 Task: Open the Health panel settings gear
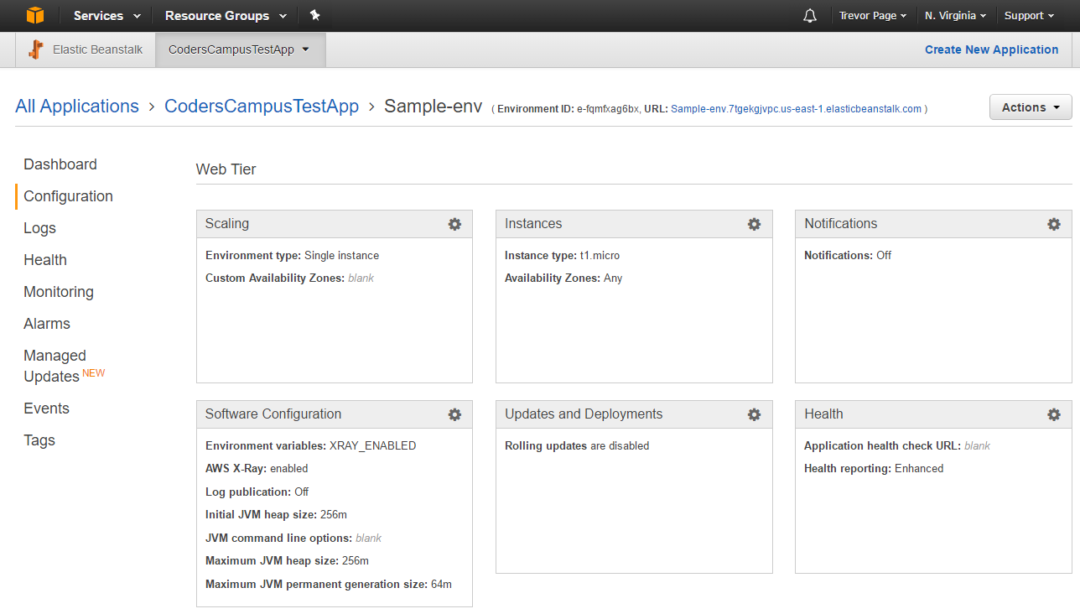pos(1053,414)
